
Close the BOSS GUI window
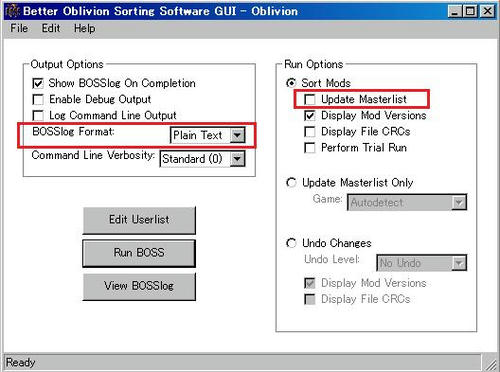488,11
